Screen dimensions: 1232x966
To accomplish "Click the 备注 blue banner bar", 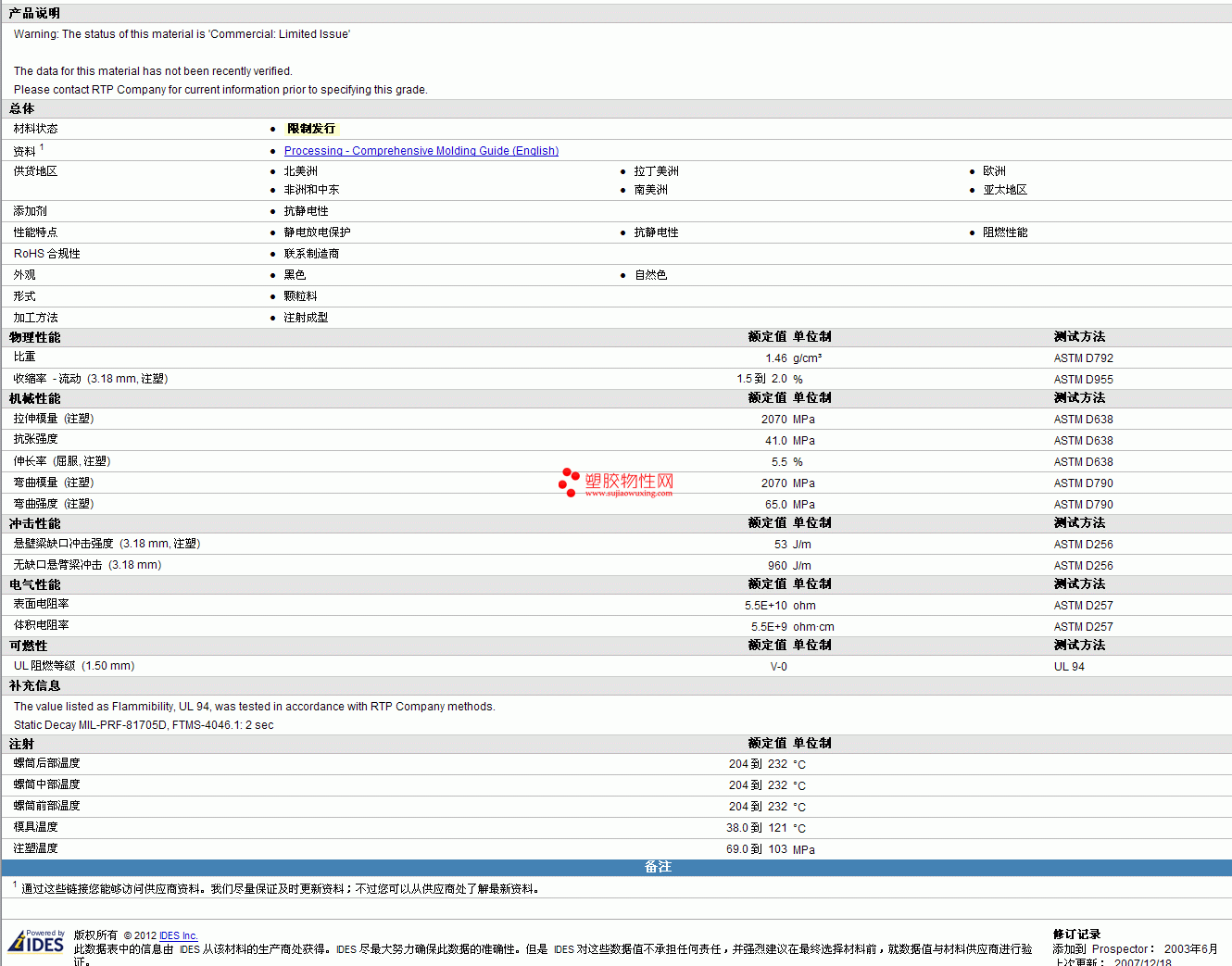I will coord(658,867).
